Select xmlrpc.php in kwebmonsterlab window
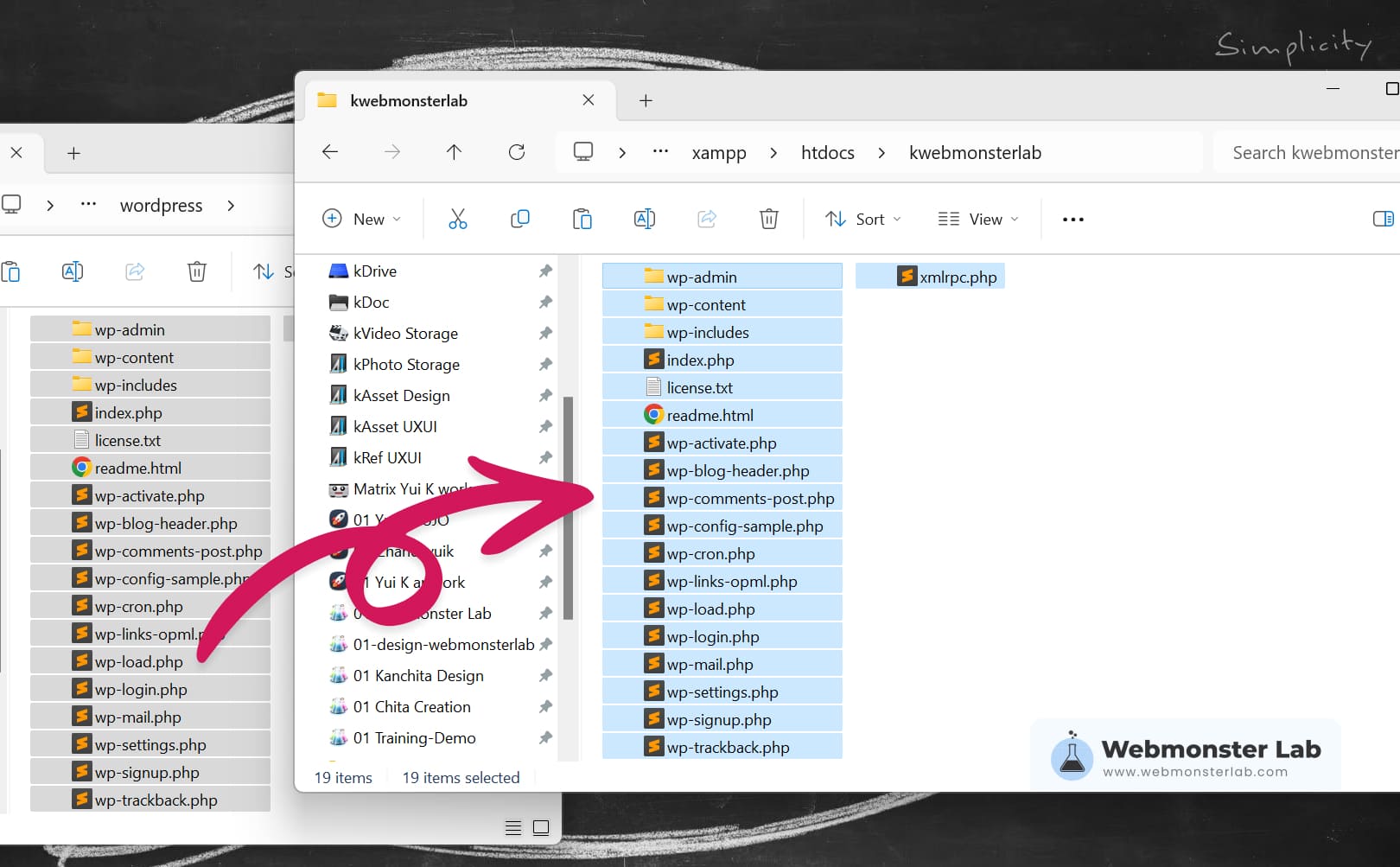The height and width of the screenshot is (867, 1400). pyautogui.click(x=930, y=277)
